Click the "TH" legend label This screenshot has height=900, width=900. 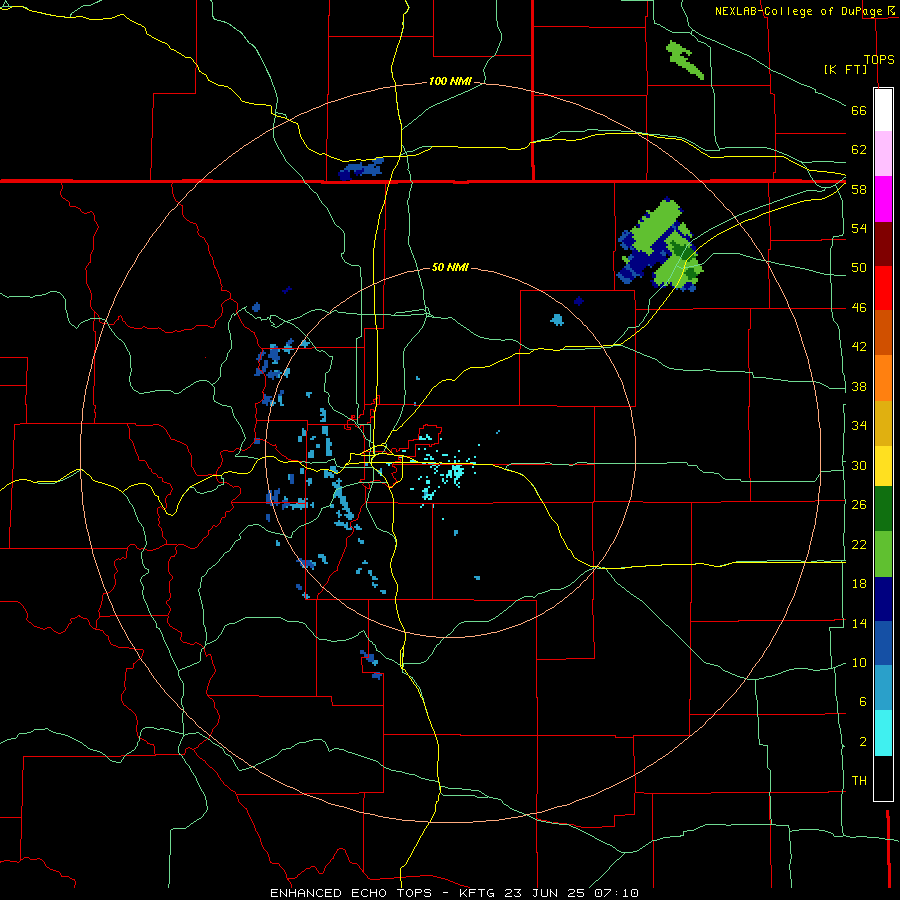pos(859,781)
